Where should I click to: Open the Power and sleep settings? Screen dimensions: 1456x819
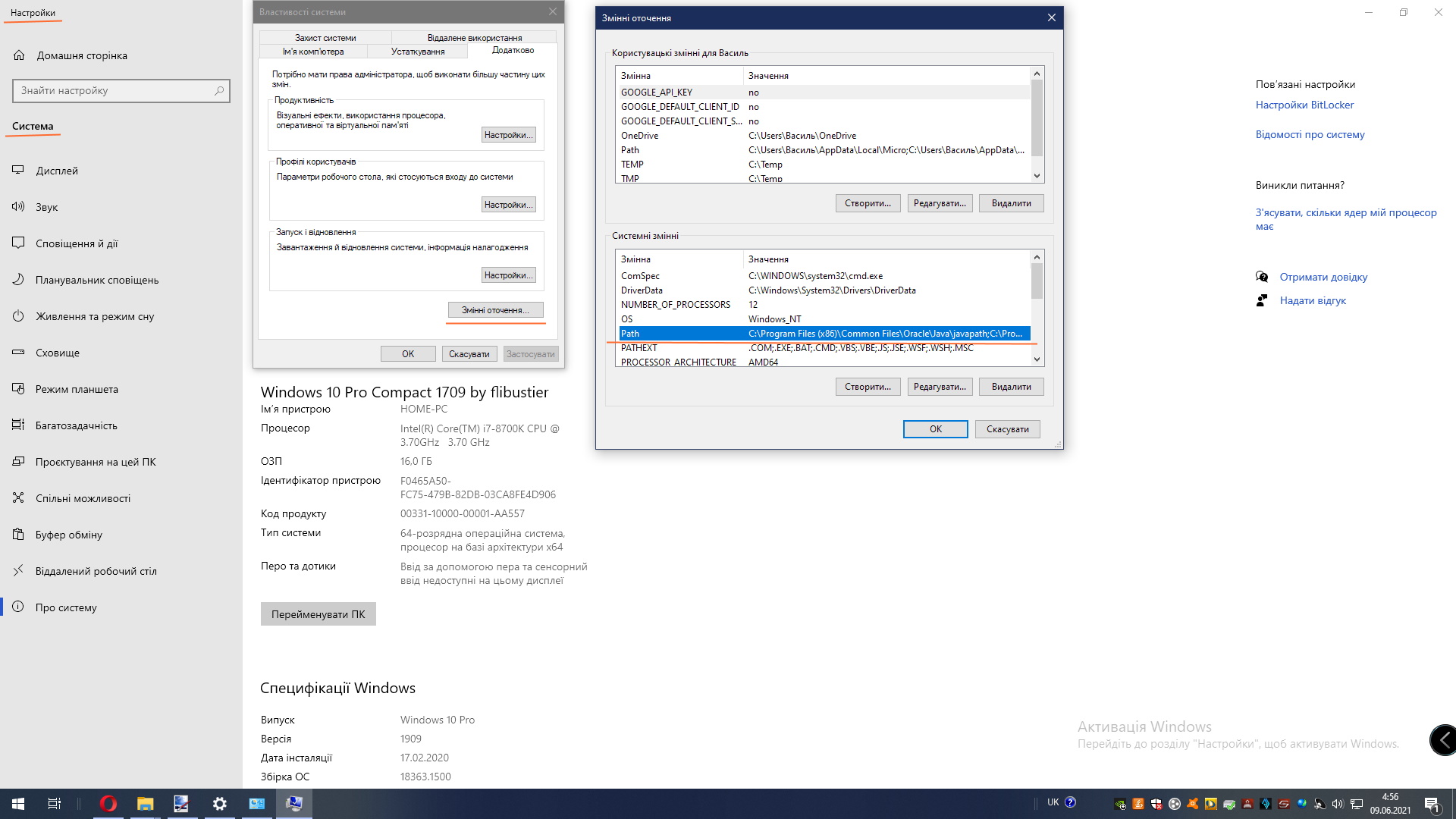tap(94, 316)
